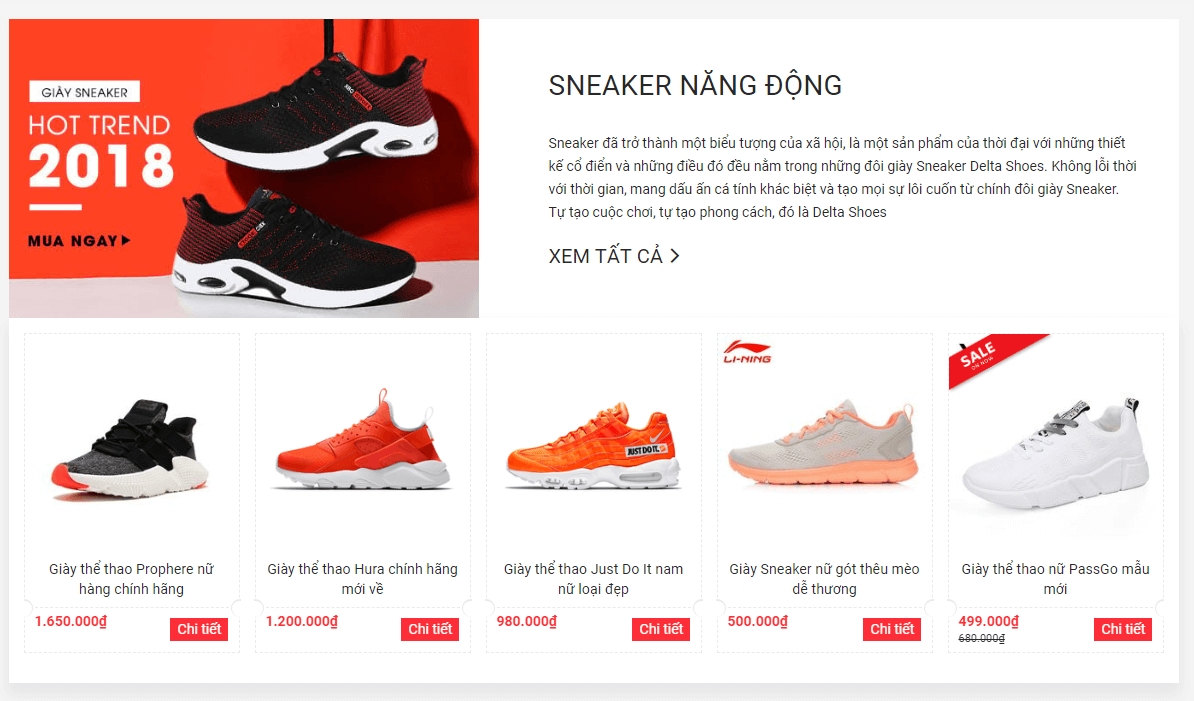Open Giày Sneaker nữ gót thêu mèo title
This screenshot has width=1194, height=701.
[x=824, y=579]
